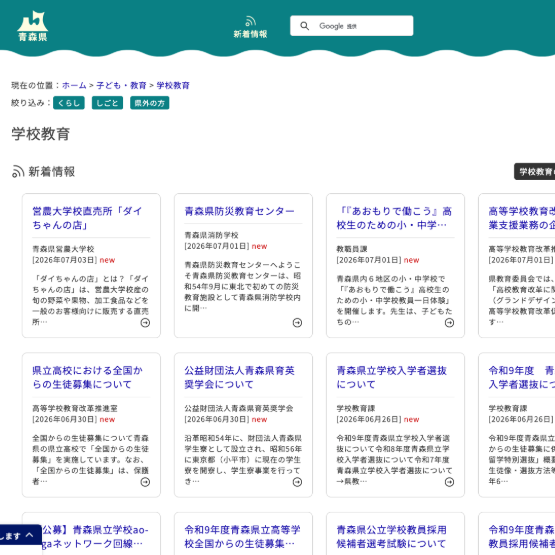555x555 pixels.
Task: Click arrow icon in ダイちゃんの店 card
Action: (x=145, y=322)
